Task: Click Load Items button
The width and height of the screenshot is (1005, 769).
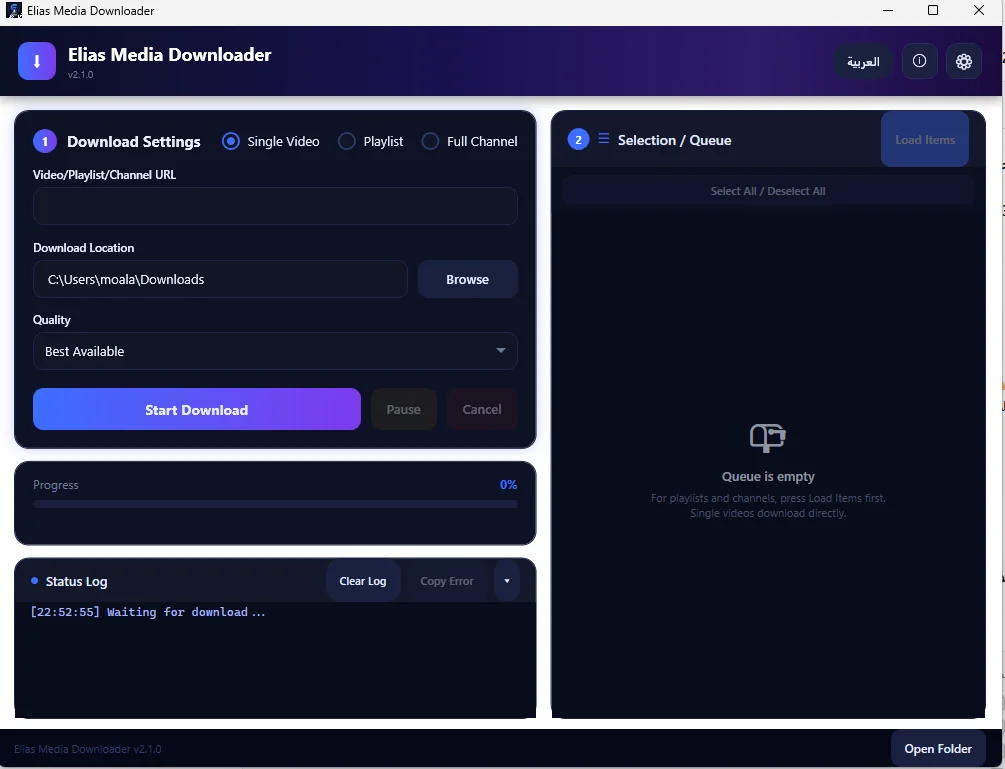Action: (925, 140)
